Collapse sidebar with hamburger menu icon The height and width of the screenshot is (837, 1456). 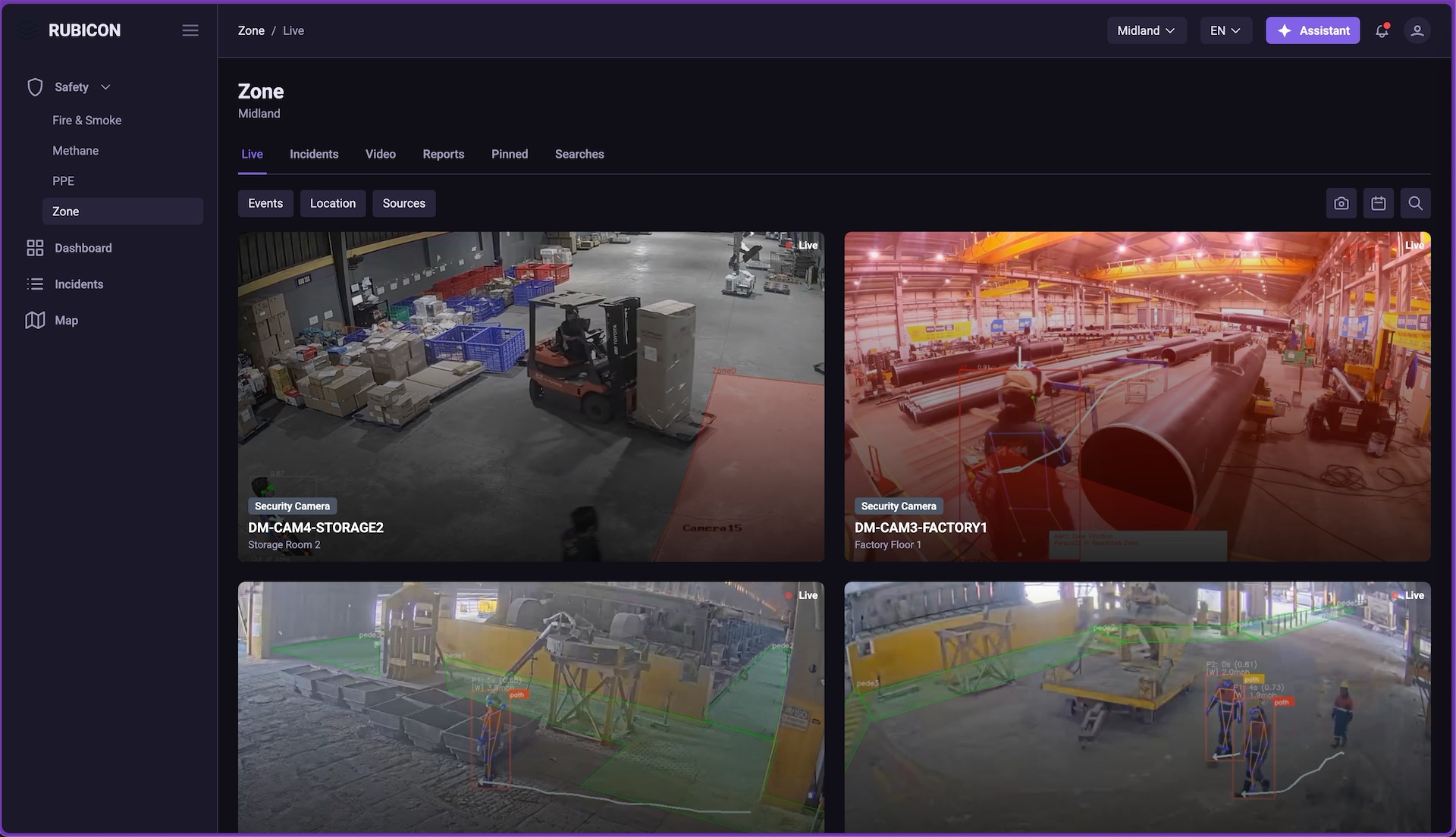coord(190,30)
